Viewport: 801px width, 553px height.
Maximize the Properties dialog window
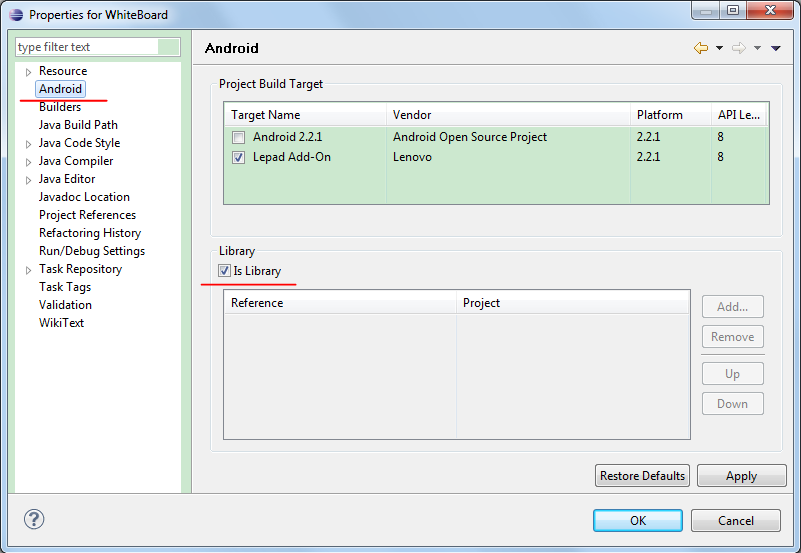tap(733, 10)
